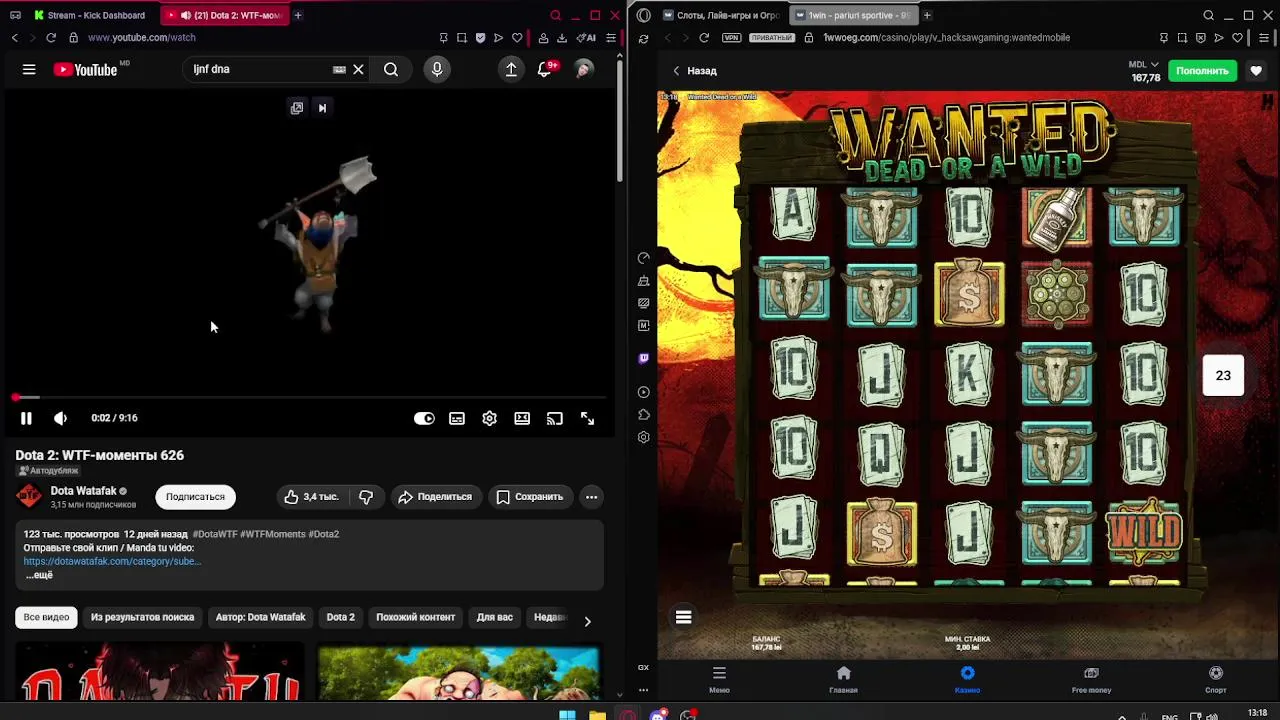
Task: Open the YouTube player settings gear
Action: click(x=489, y=418)
